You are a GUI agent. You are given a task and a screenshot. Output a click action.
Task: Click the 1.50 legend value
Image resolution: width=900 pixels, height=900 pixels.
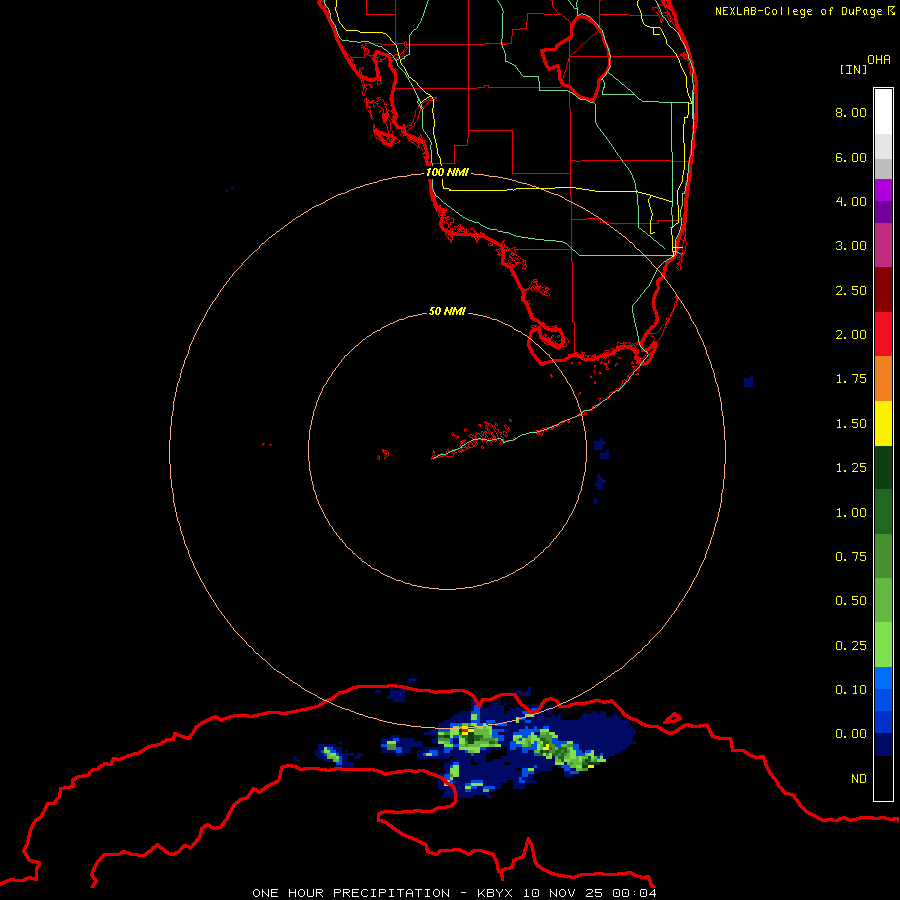851,424
